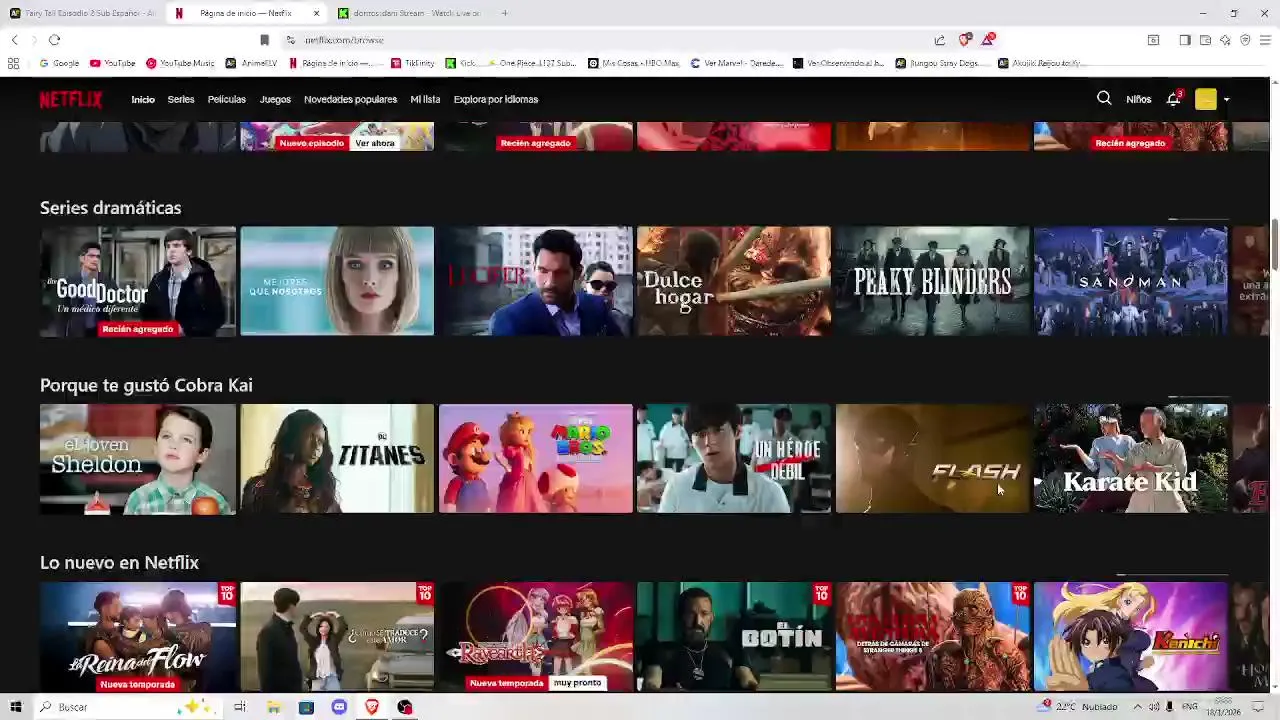Open the Titanes thumbnail

337,459
